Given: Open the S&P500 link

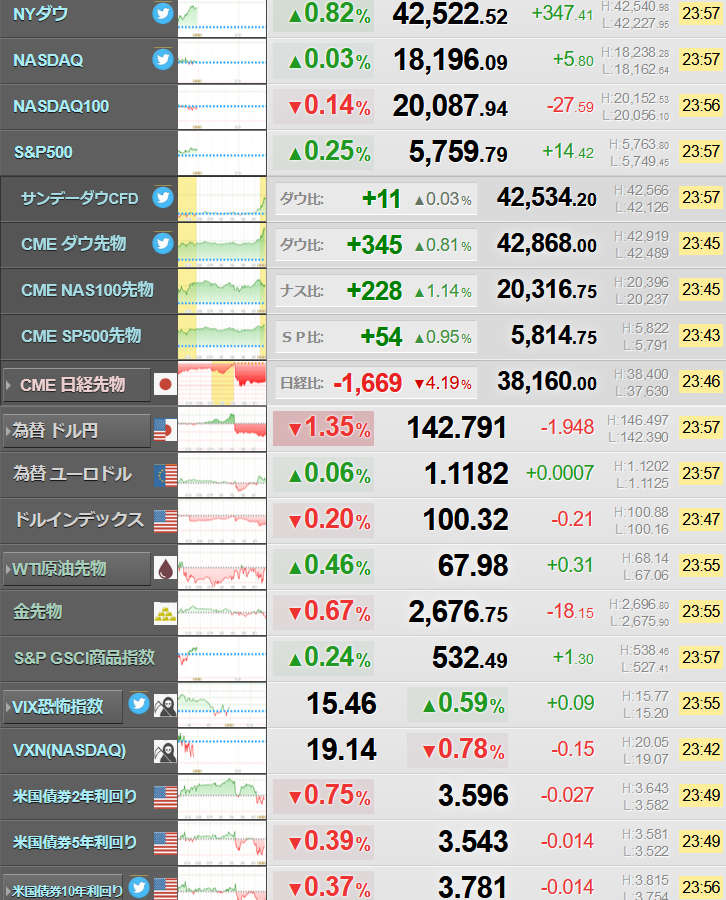Looking at the screenshot, I should pos(43,152).
